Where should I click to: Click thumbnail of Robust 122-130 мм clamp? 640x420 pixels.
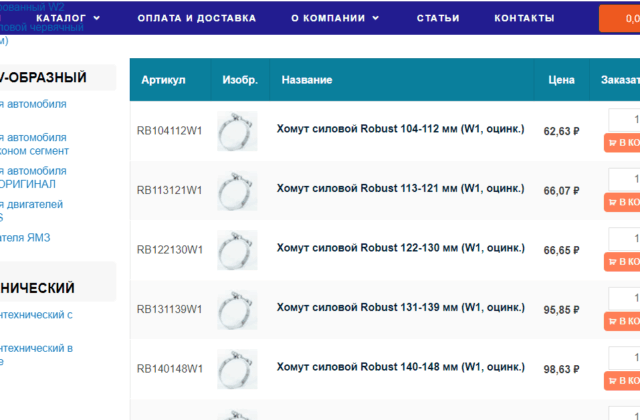click(x=237, y=250)
